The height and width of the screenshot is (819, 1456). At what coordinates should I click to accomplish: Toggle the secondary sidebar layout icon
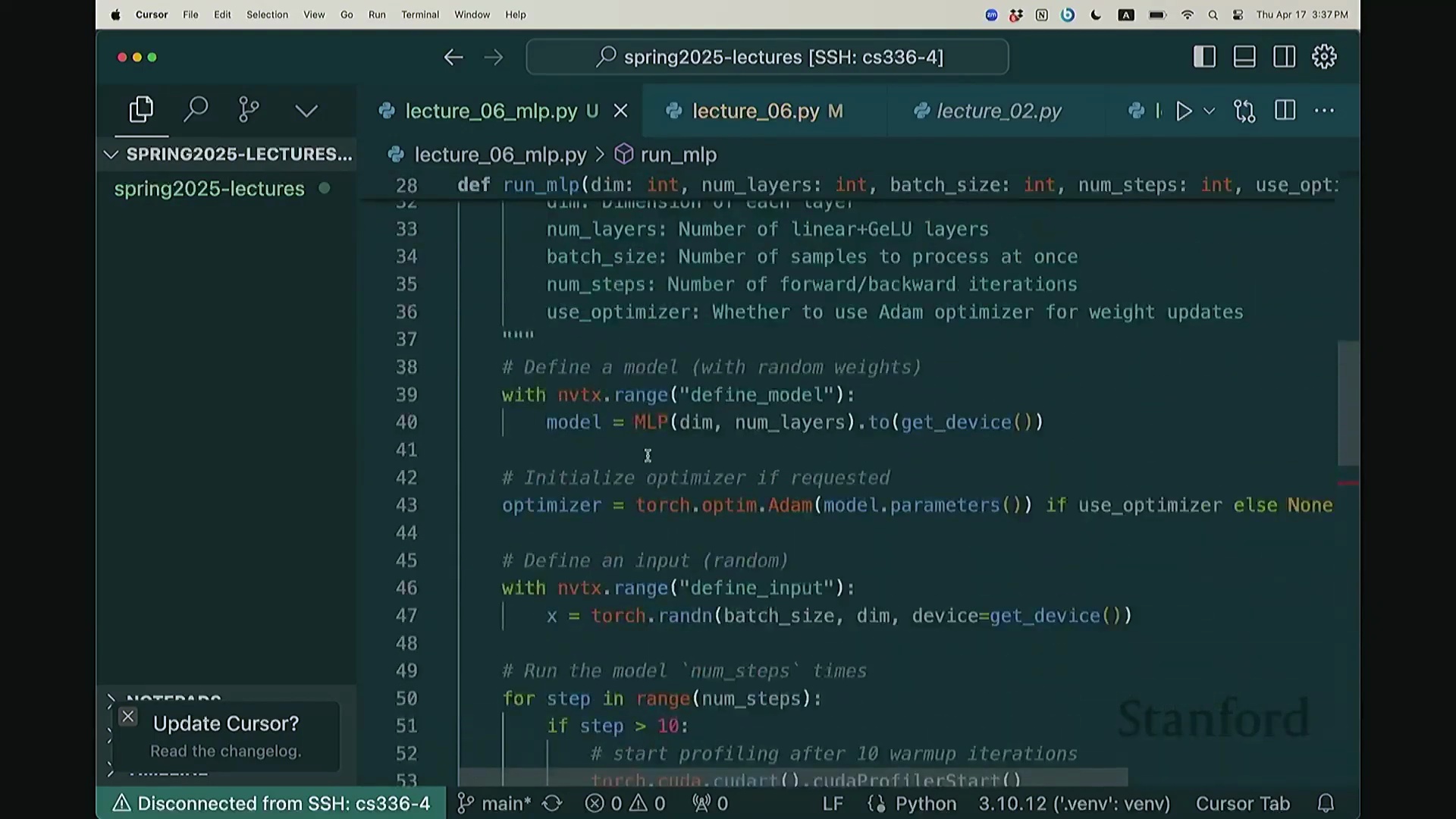(x=1284, y=57)
